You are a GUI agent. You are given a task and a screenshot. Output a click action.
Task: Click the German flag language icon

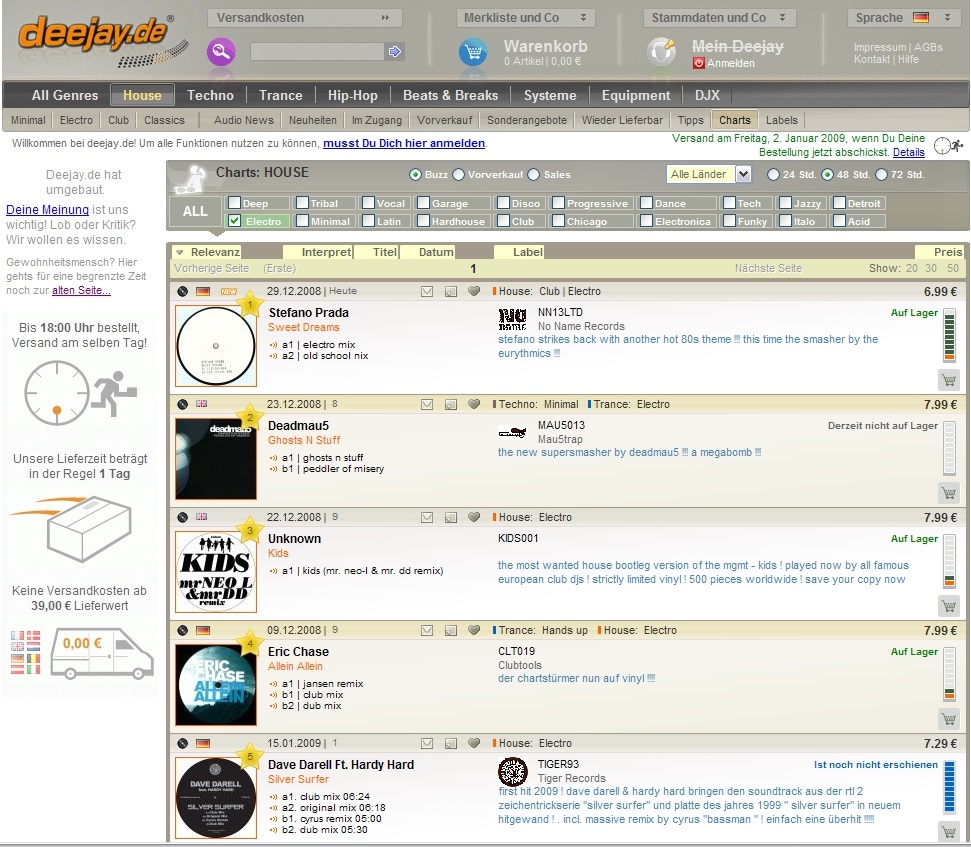(x=921, y=17)
